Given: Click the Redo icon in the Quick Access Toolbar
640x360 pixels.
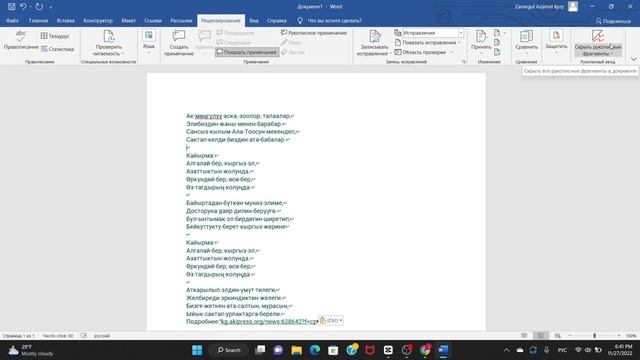Looking at the screenshot, I should click(39, 7).
